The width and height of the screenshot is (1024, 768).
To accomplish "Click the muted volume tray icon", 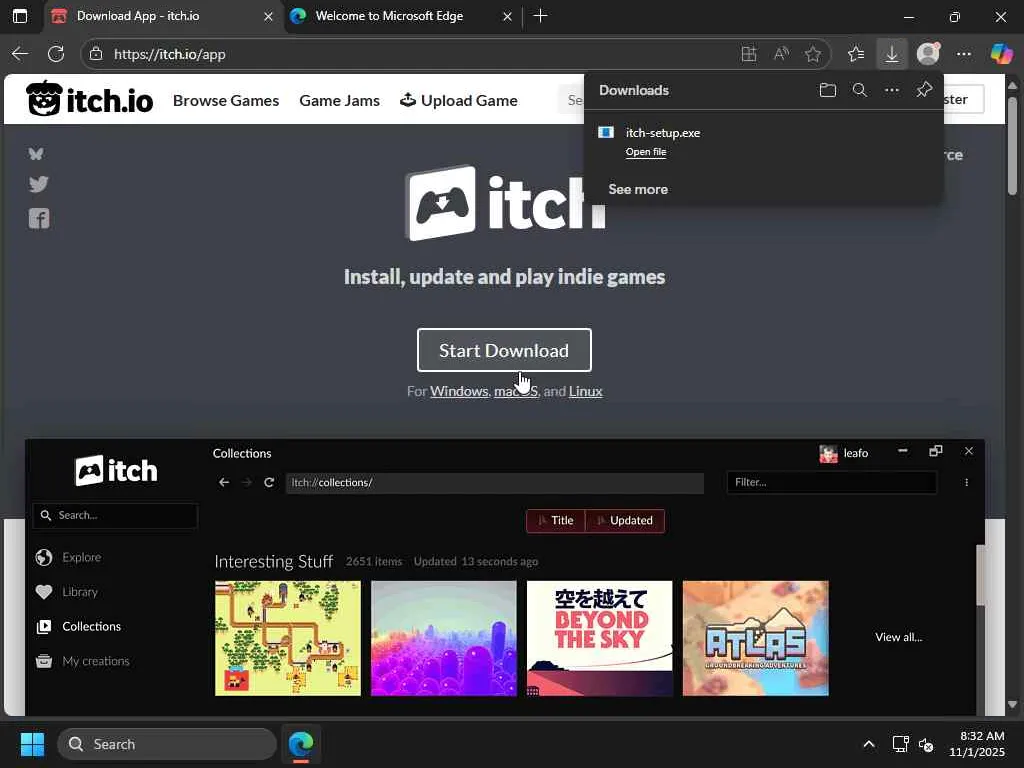I will point(925,744).
